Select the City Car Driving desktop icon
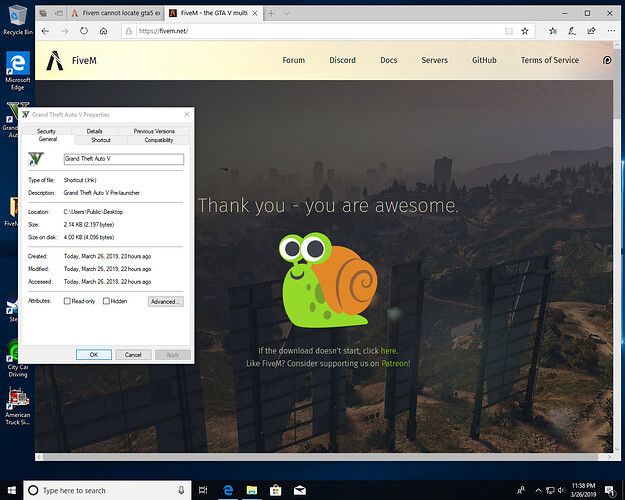The height and width of the screenshot is (500, 625). tap(18, 358)
